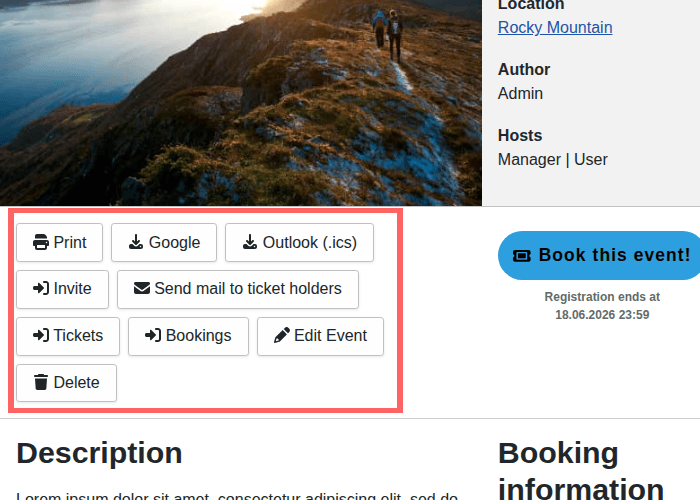
Task: Click the sign-in arrow icon beside Invite
Action: pos(41,289)
